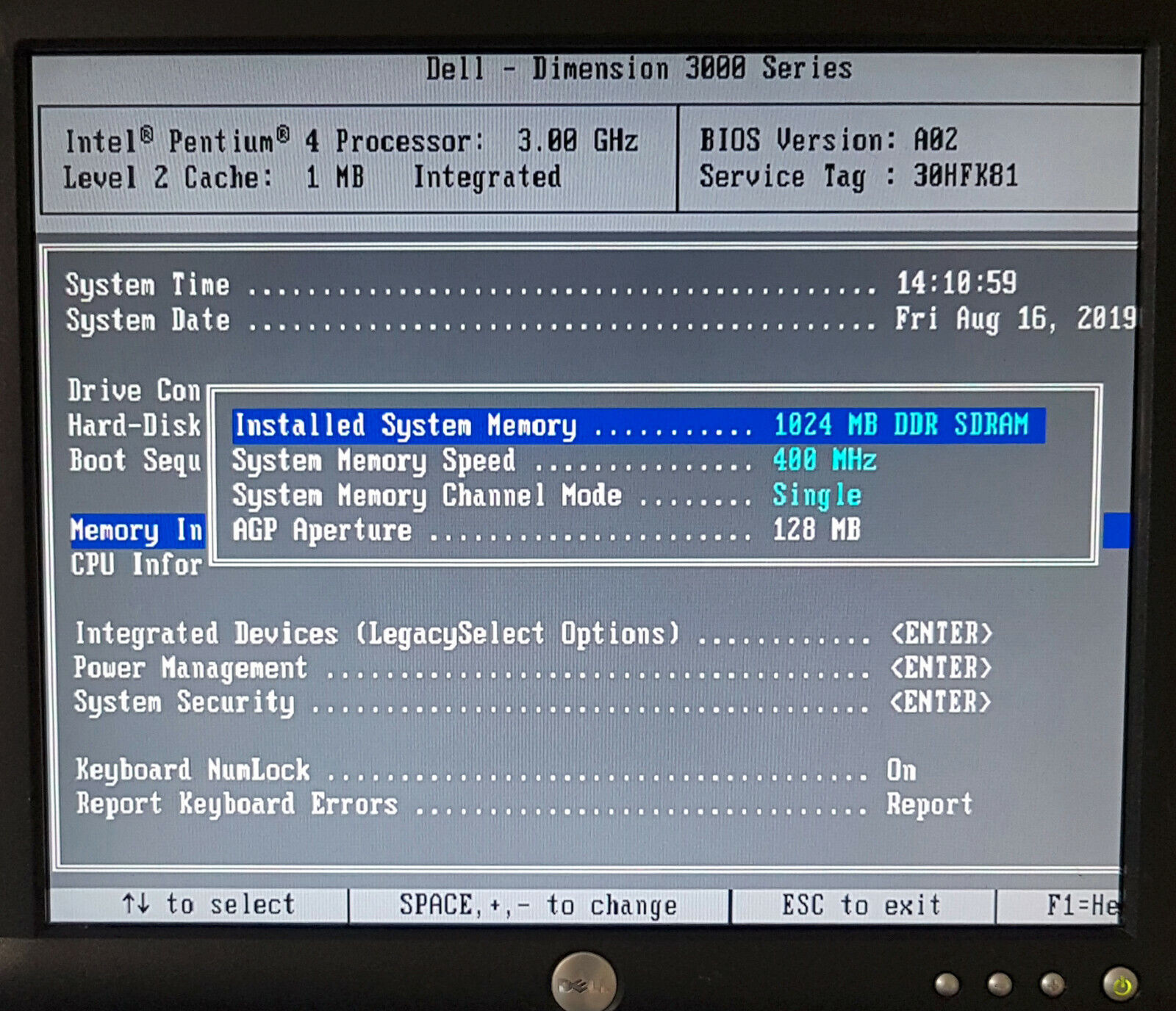Viewport: 1176px width, 1011px height.
Task: Click System Memory Channel Mode label
Action: 427,496
